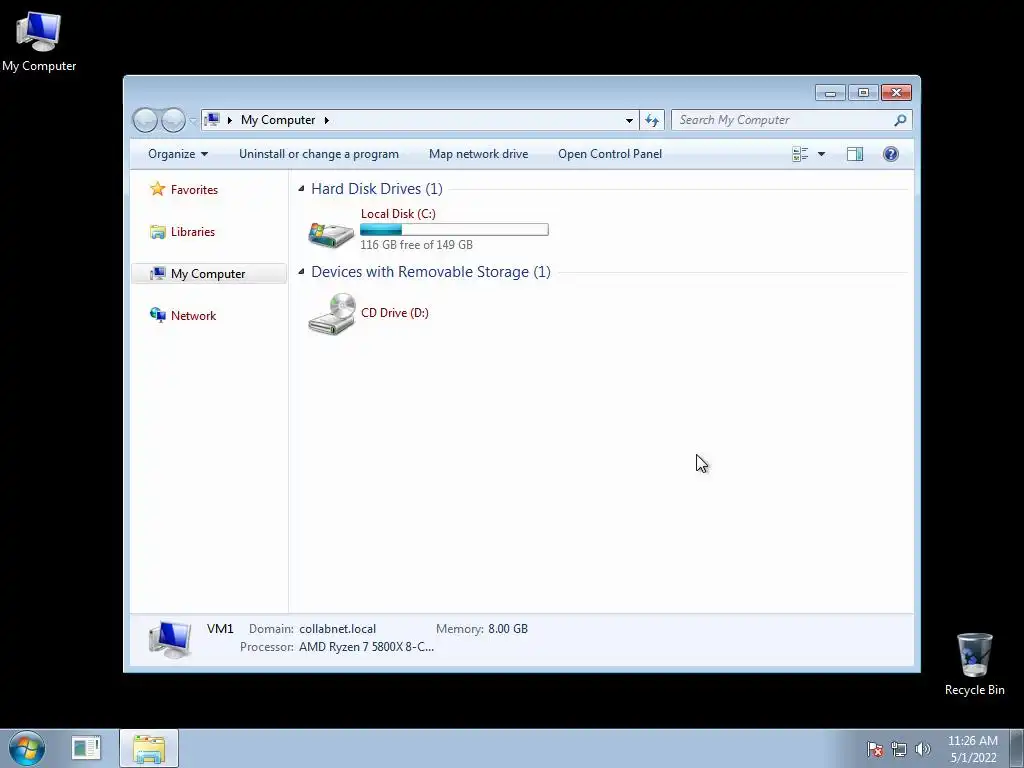Click the My Computer icon in sidebar
Viewport: 1024px width, 768px height.
(157, 274)
